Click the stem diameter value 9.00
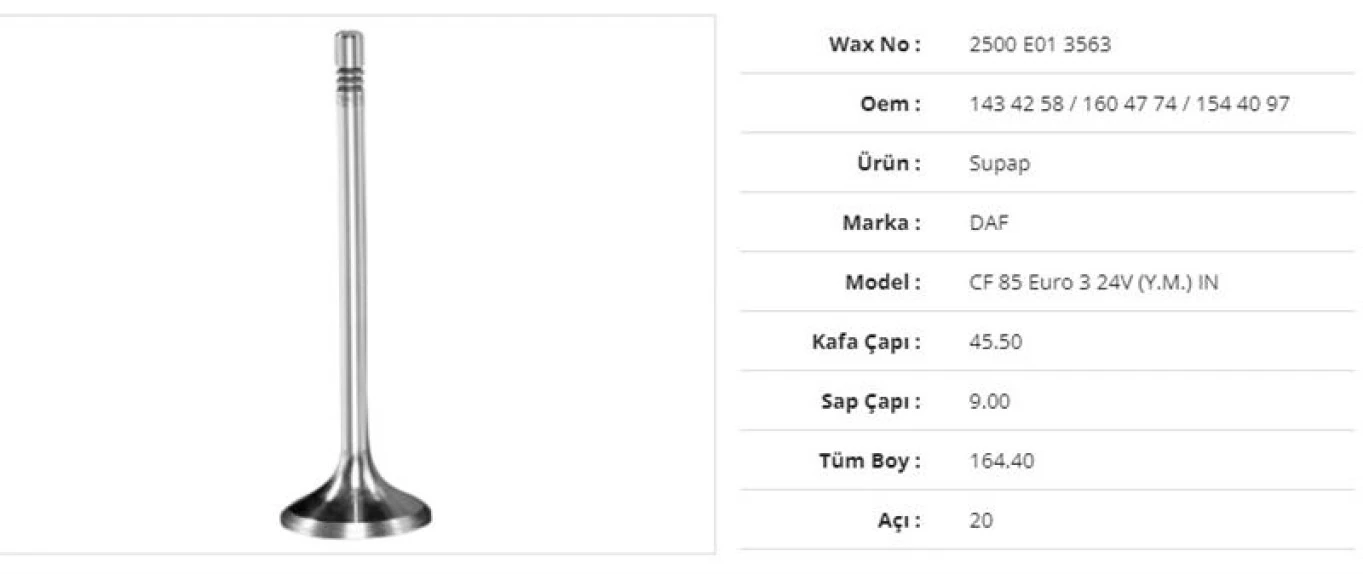 [990, 401]
